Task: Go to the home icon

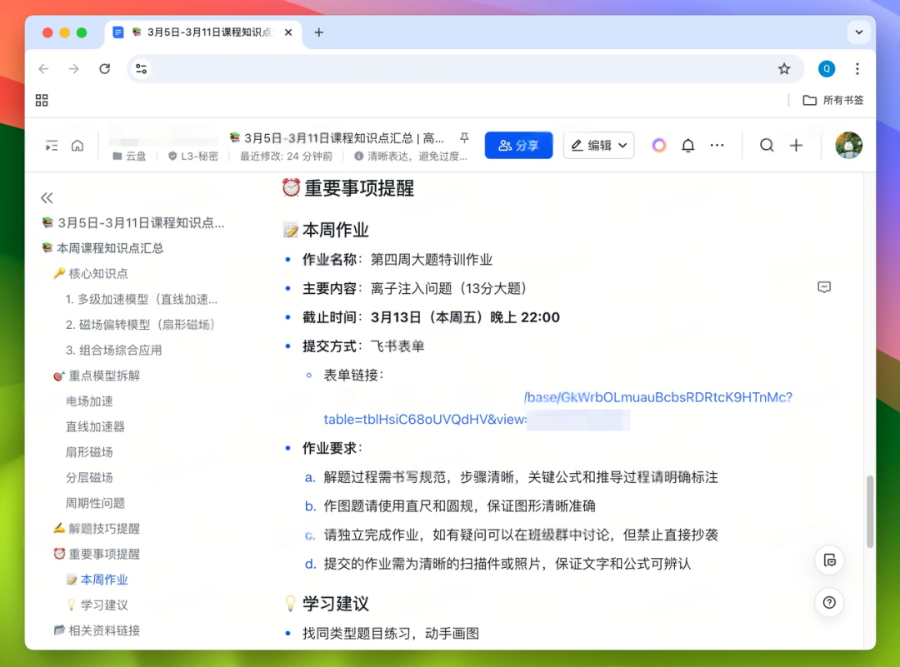Action: (x=77, y=146)
